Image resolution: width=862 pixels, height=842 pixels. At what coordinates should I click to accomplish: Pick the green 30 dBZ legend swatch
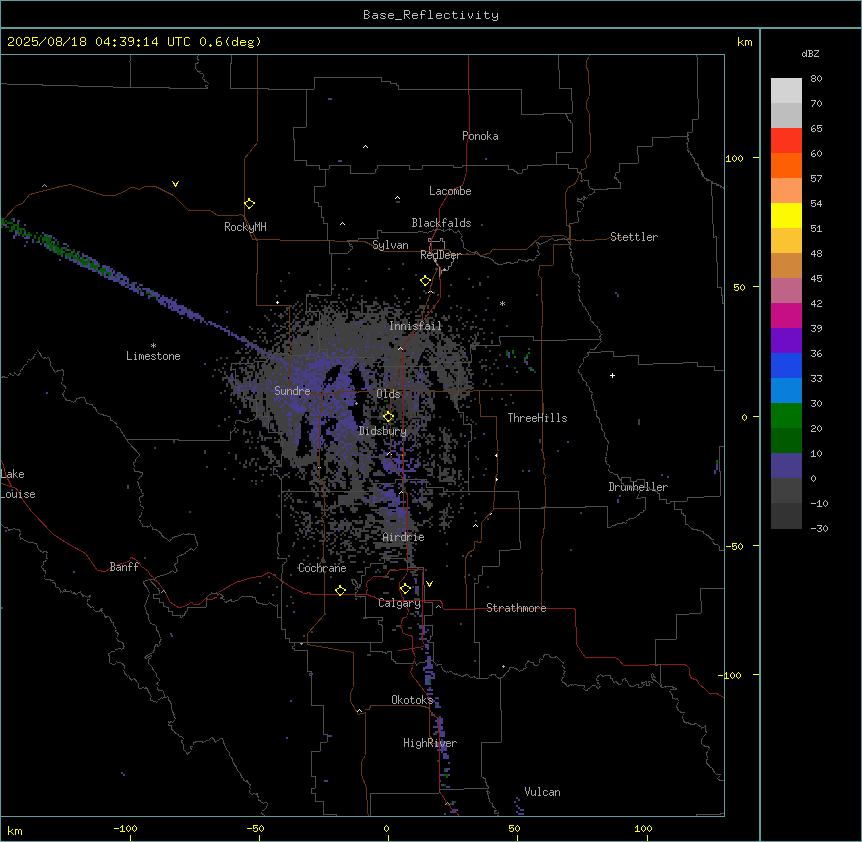coord(786,416)
